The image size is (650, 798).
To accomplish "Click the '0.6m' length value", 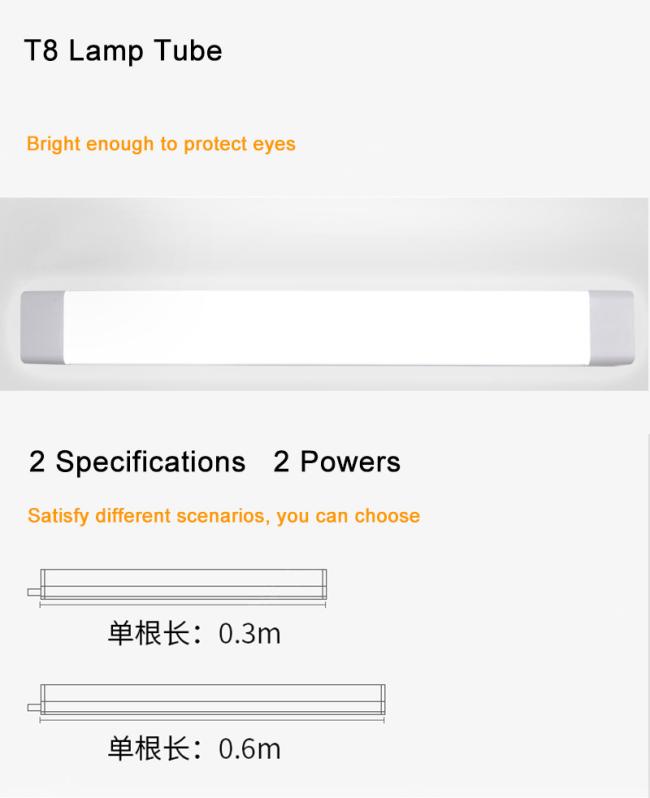I will [249, 749].
